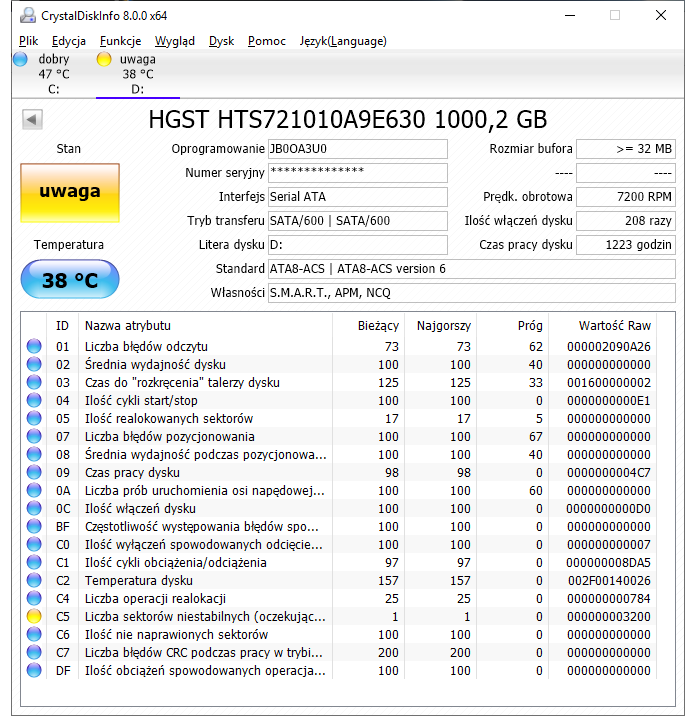This screenshot has height=716, width=696.
Task: Click the 'Wartość Raw' column header
Action: click(x=614, y=326)
